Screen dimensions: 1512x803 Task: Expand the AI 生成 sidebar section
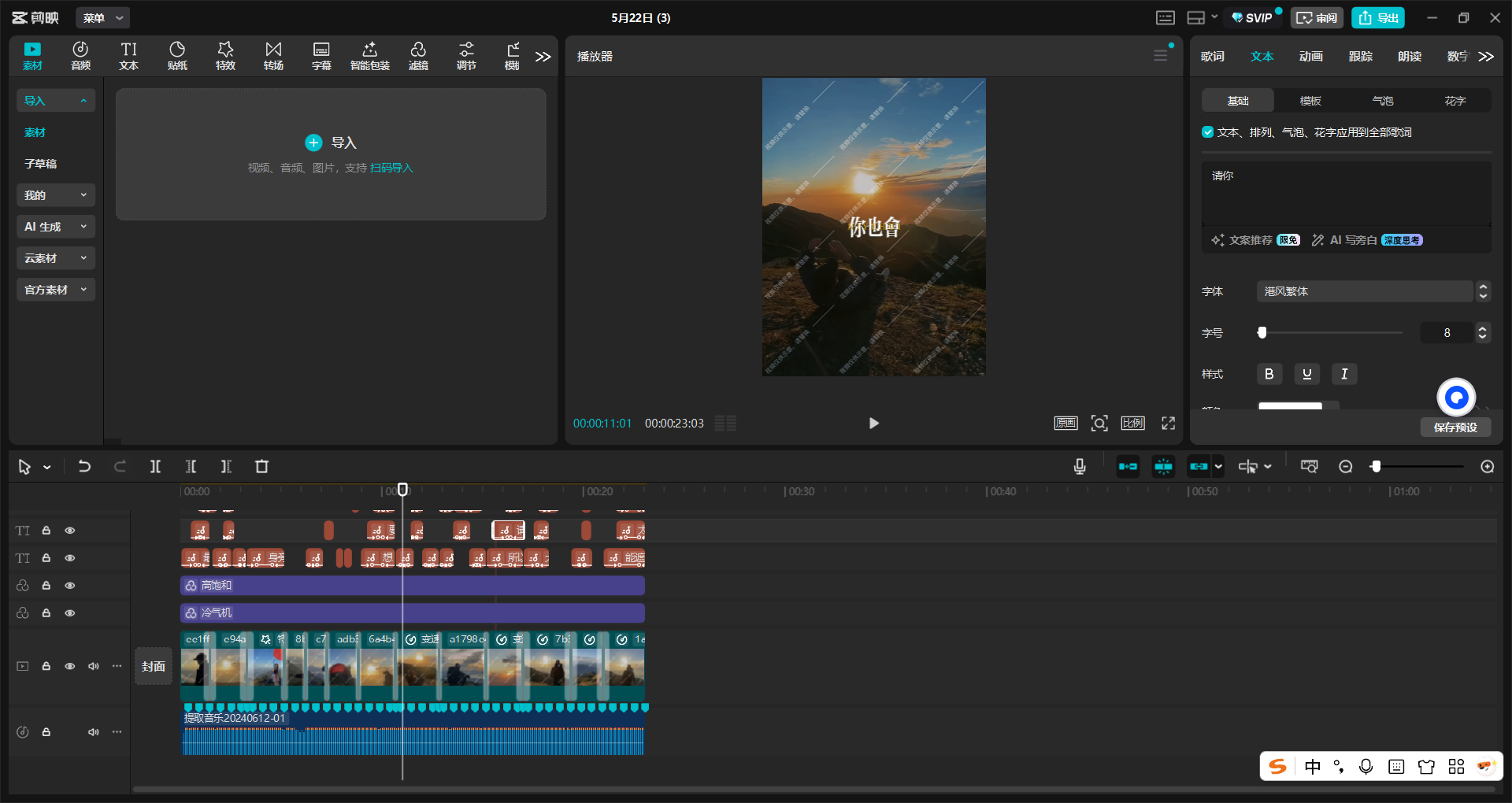55,227
